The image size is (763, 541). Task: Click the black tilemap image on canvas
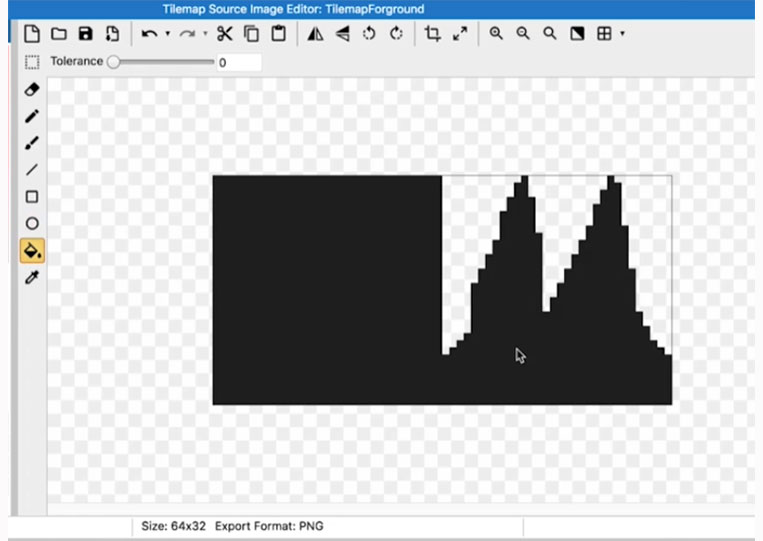point(442,290)
